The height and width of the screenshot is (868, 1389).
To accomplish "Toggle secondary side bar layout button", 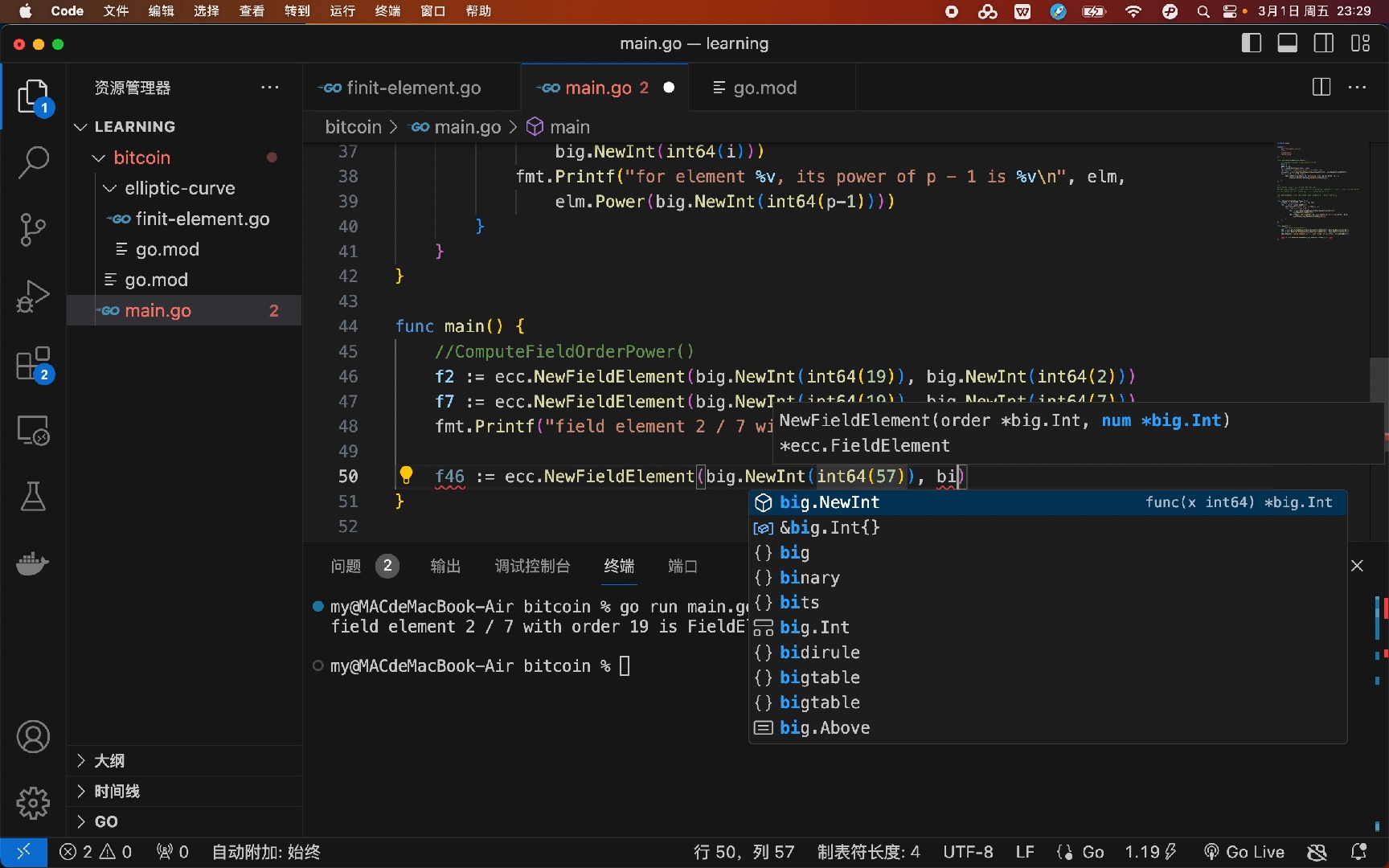I will pyautogui.click(x=1324, y=43).
